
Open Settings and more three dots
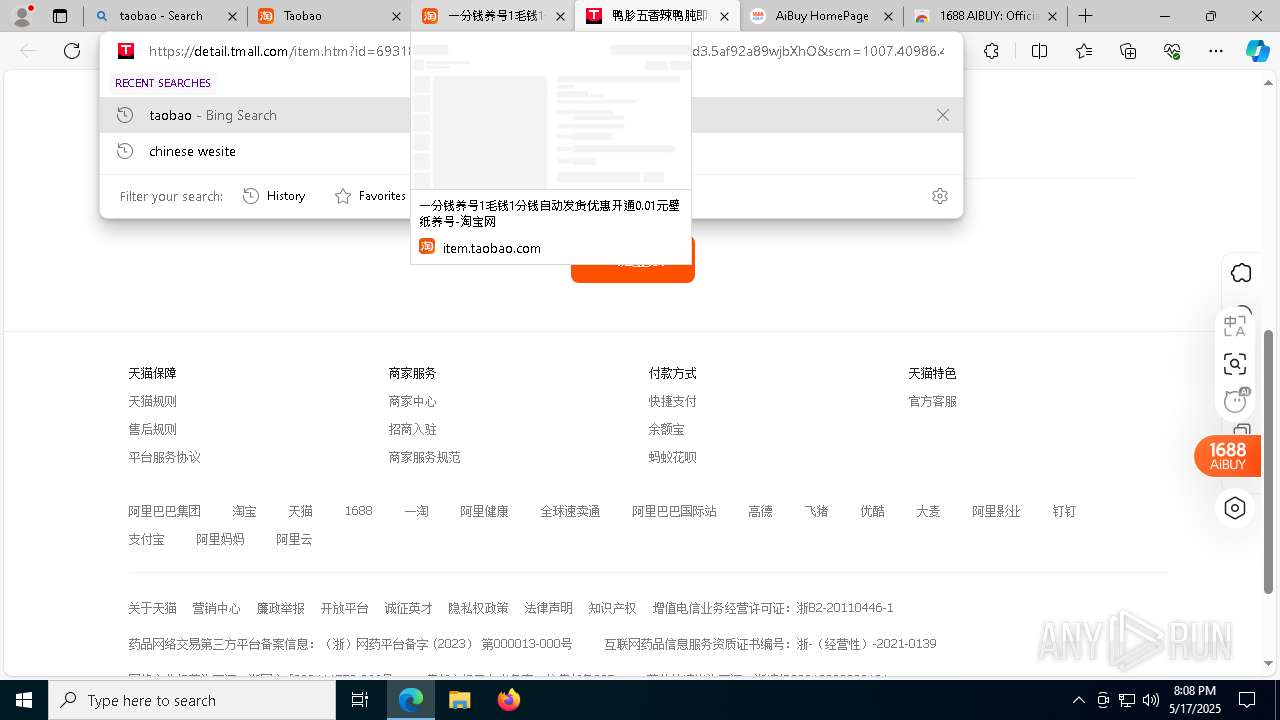point(1216,51)
